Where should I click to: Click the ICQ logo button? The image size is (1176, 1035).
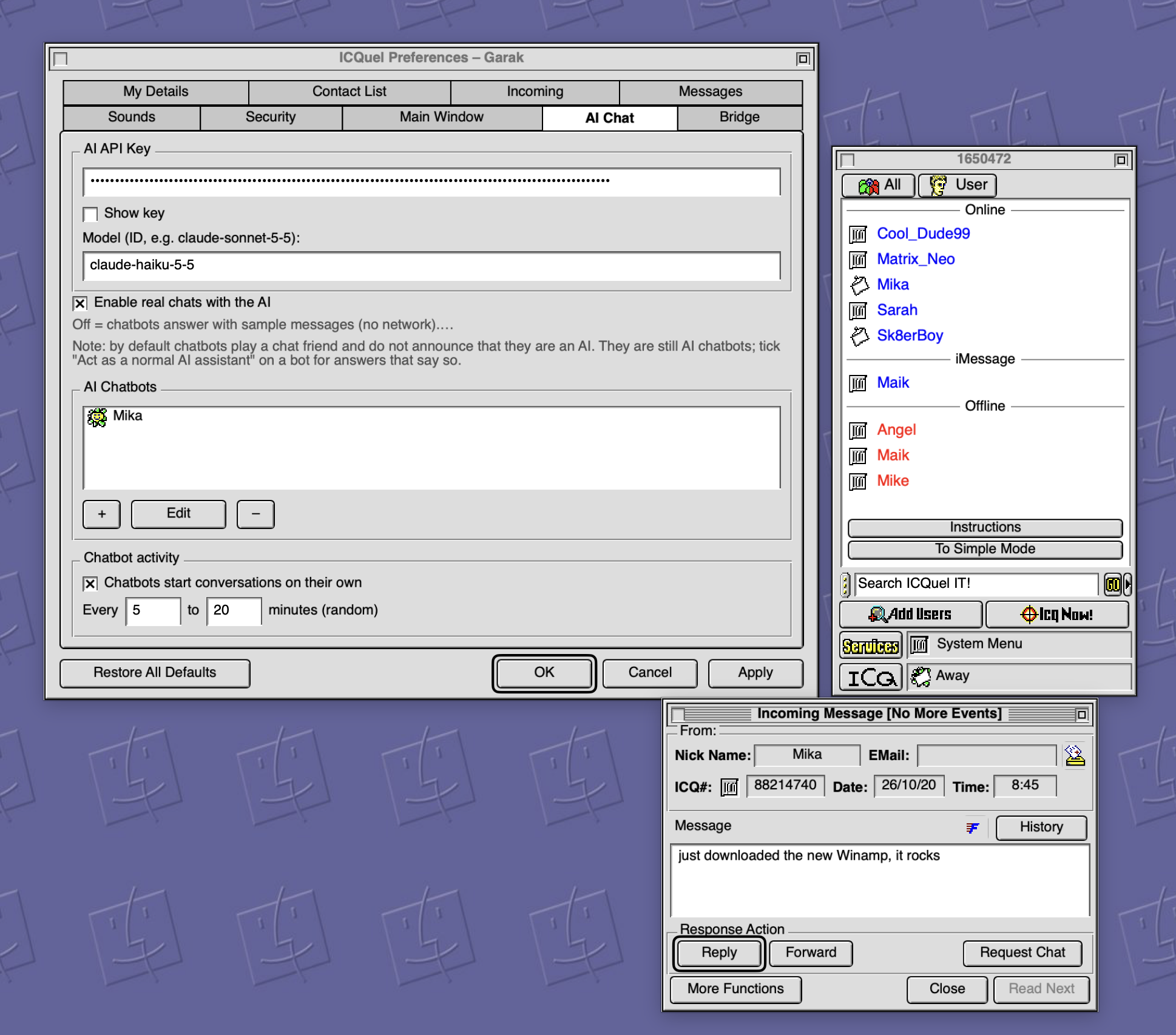click(870, 677)
